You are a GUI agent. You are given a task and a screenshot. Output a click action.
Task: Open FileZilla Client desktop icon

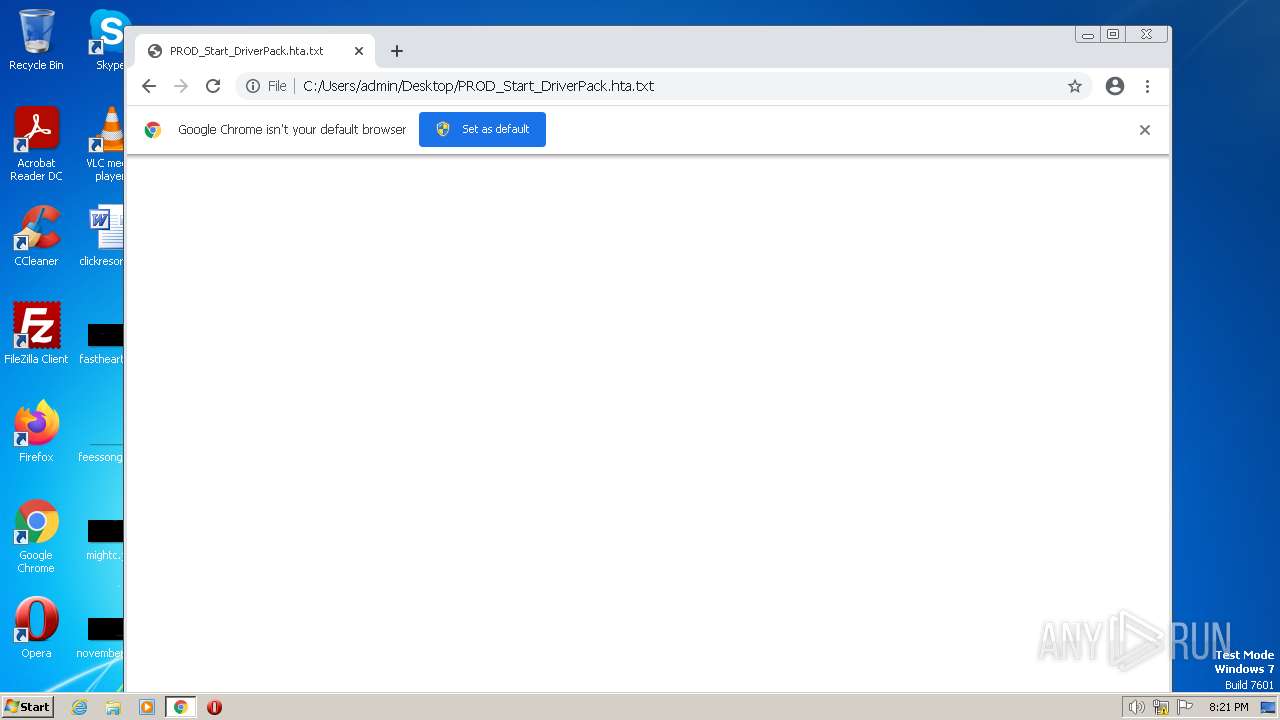tap(36, 333)
